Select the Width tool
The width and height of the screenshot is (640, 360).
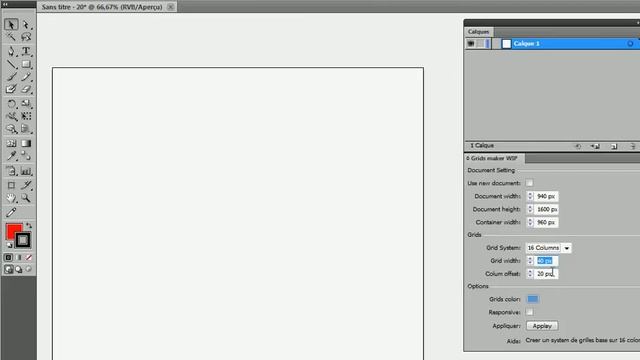(x=11, y=116)
